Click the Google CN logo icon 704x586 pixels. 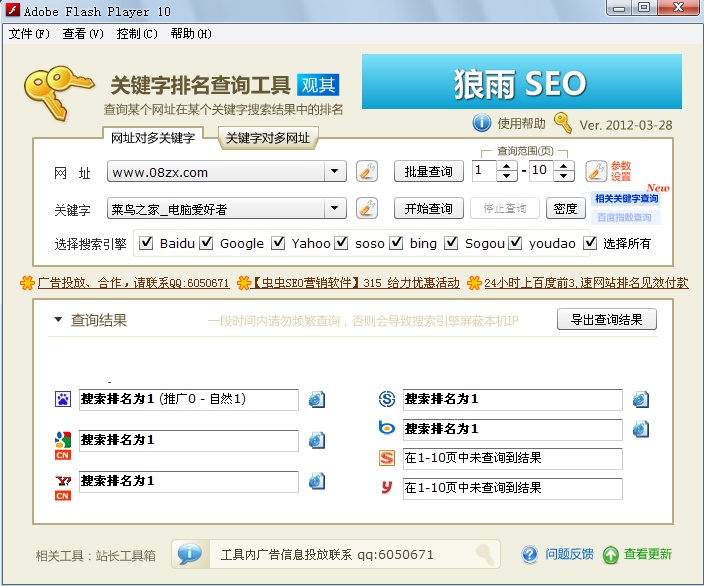63,445
